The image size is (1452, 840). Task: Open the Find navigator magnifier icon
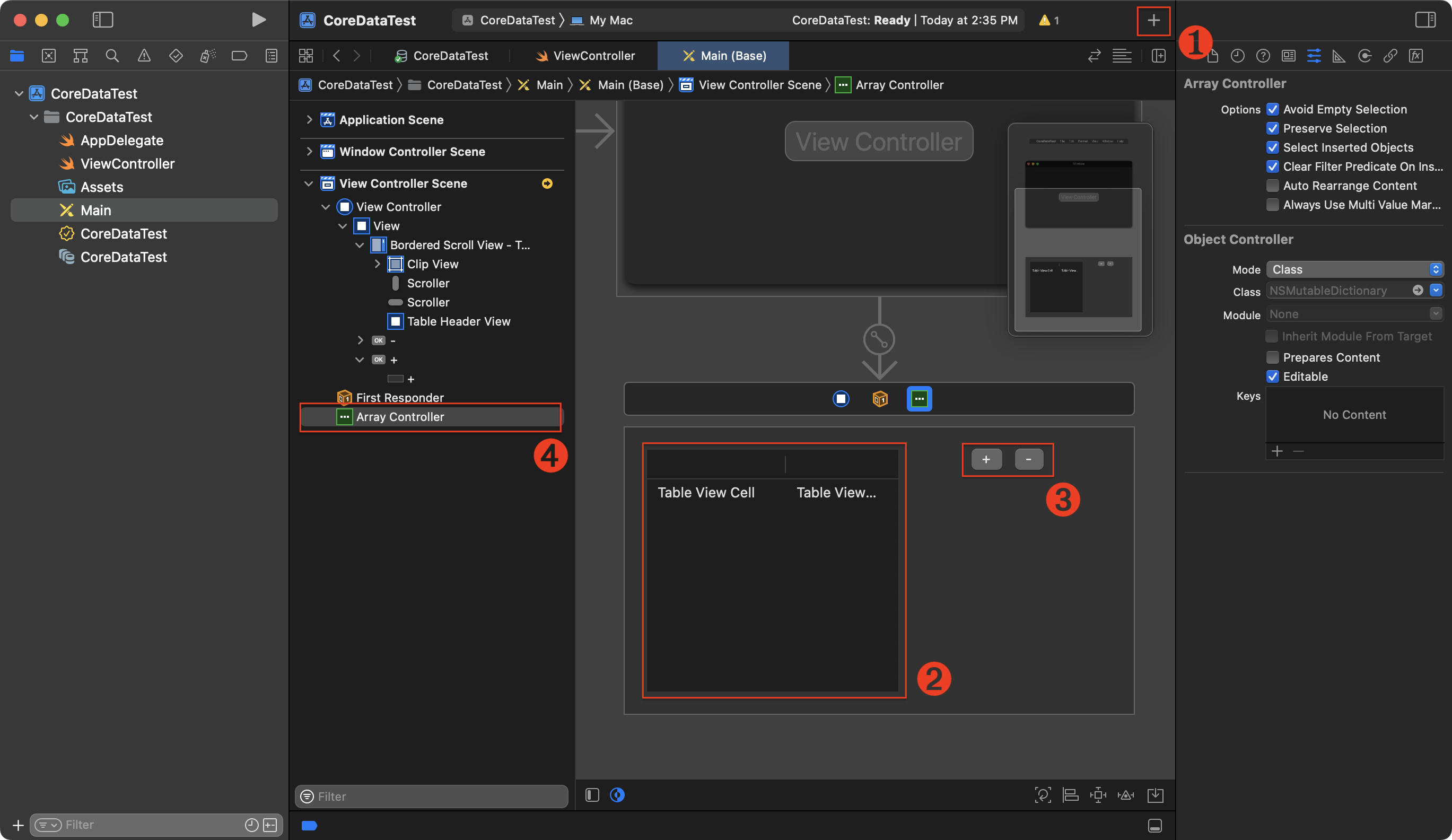pyautogui.click(x=112, y=56)
